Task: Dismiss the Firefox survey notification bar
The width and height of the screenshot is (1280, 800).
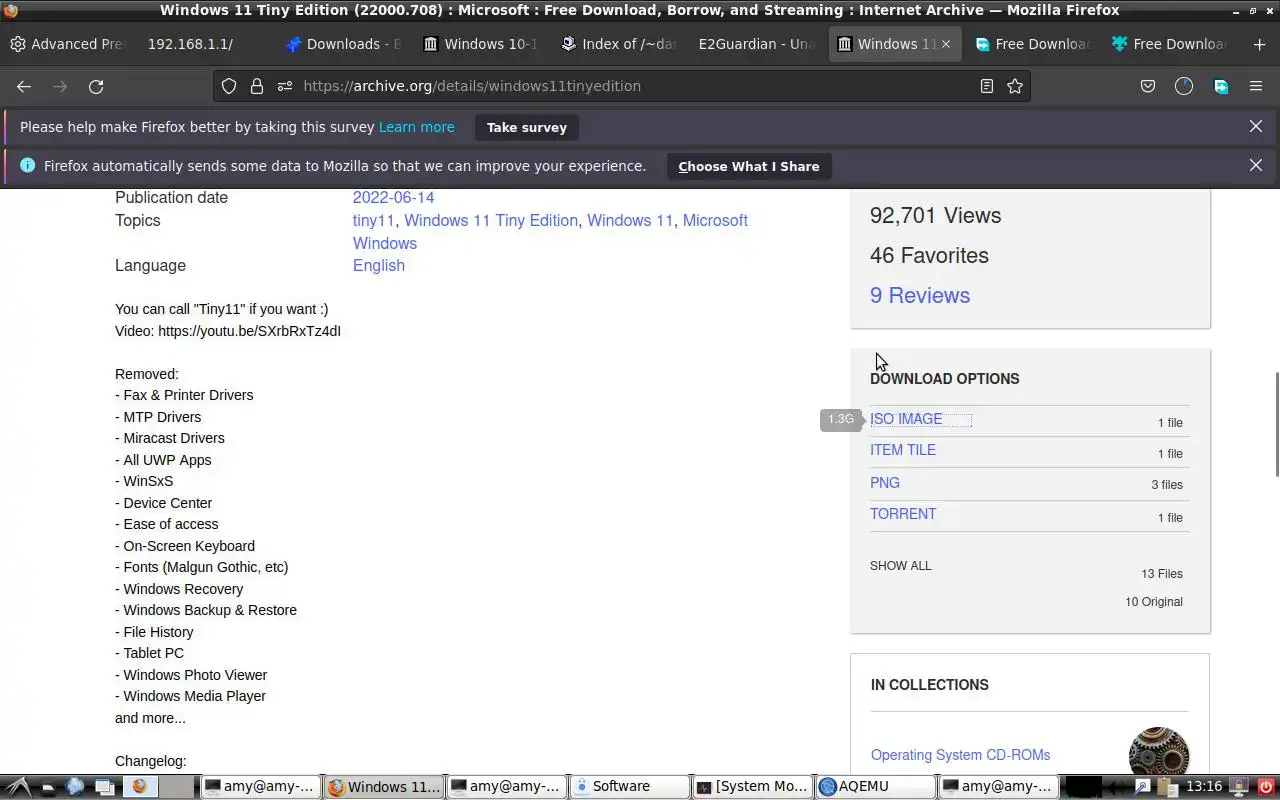Action: pos(1256,127)
